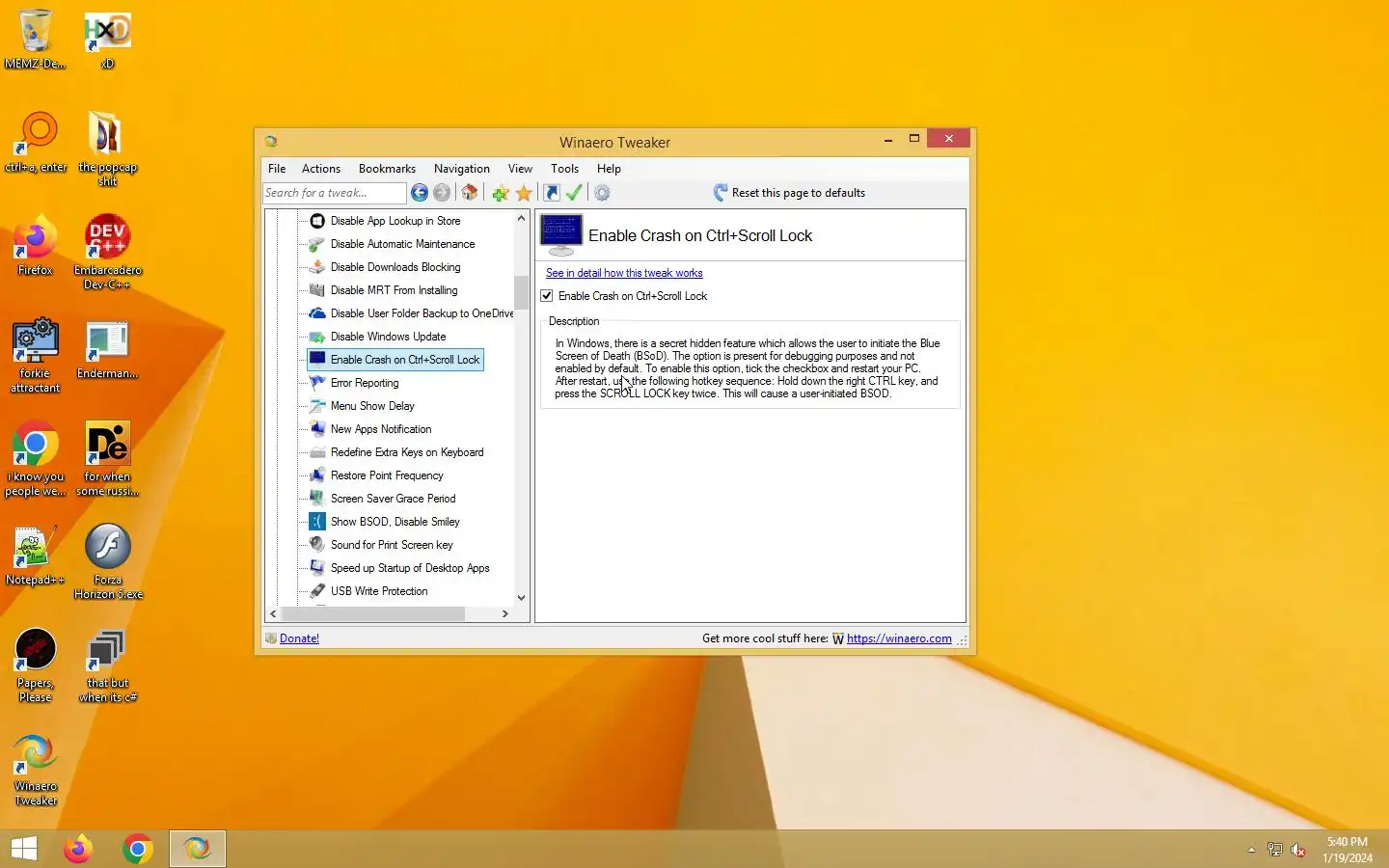Viewport: 1389px width, 868px height.
Task: Select the Winaero Tweaker desktop shortcut
Action: (36, 768)
